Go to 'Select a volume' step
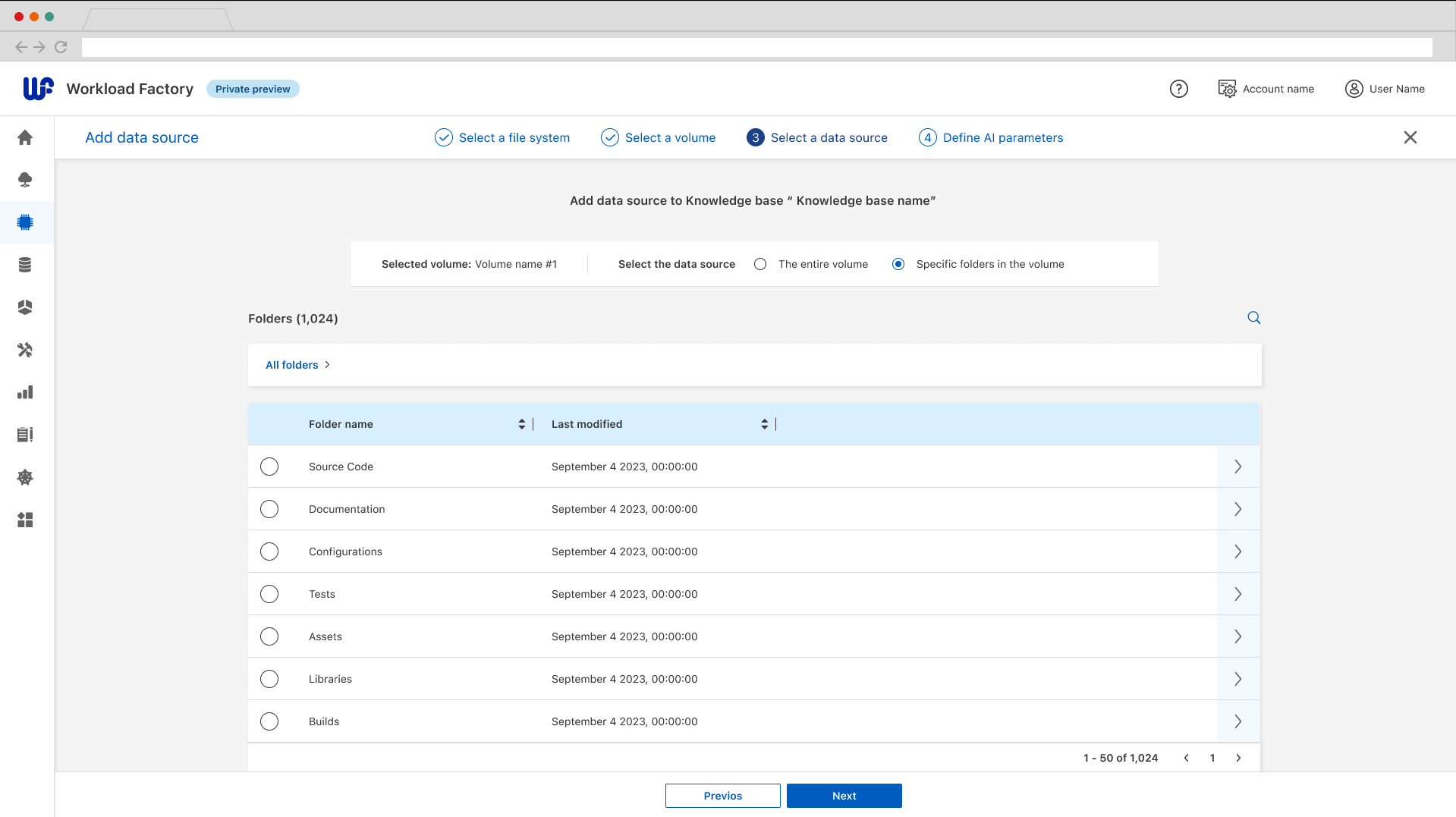This screenshot has width=1456, height=817. 658,137
